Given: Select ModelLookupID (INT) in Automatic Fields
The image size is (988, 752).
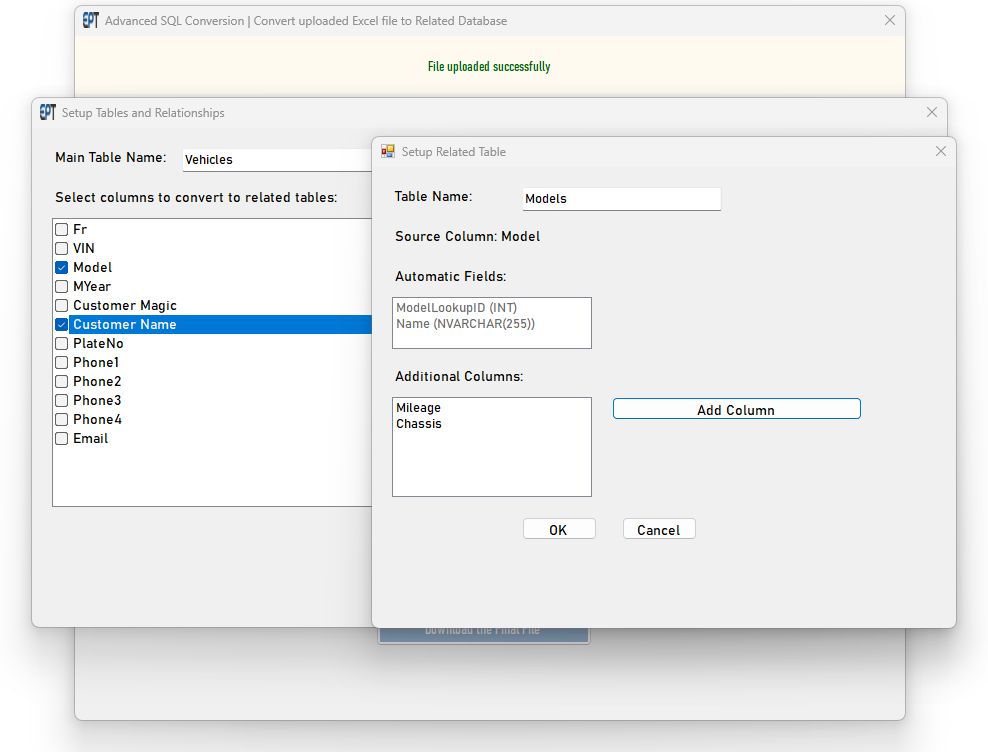Looking at the screenshot, I should 456,308.
